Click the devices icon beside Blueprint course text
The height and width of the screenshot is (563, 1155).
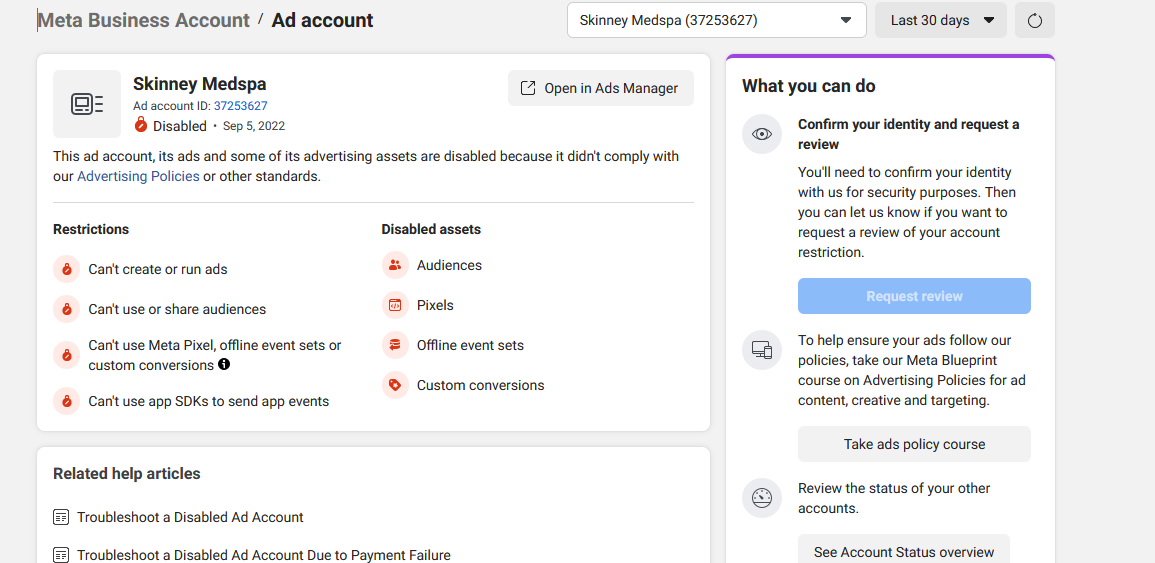point(762,350)
